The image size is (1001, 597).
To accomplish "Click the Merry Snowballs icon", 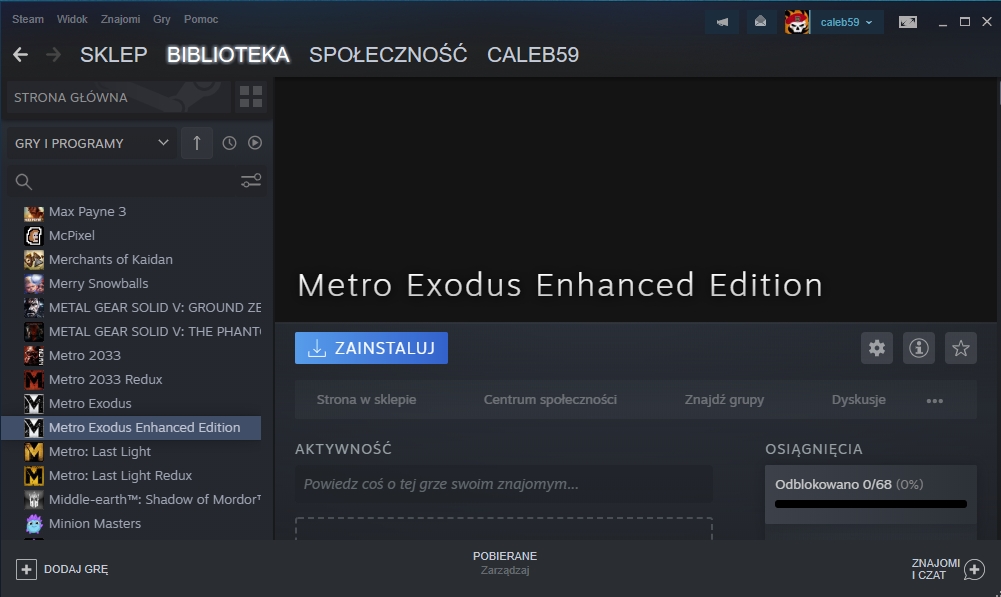I will 34,283.
